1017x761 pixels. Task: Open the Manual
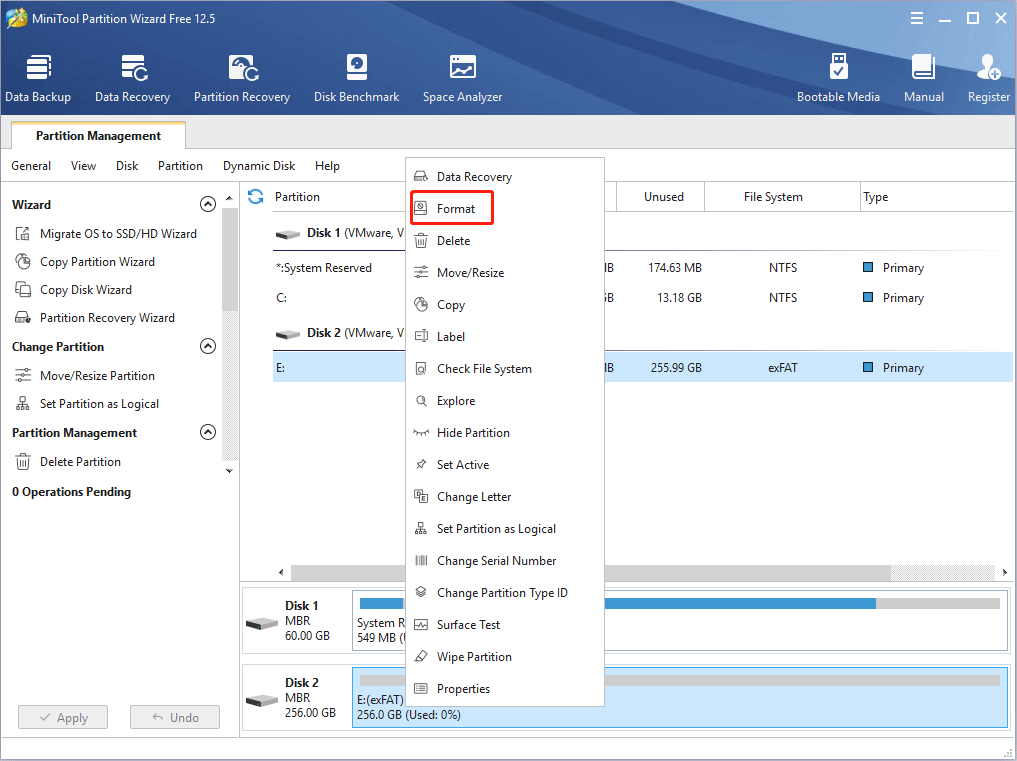923,78
